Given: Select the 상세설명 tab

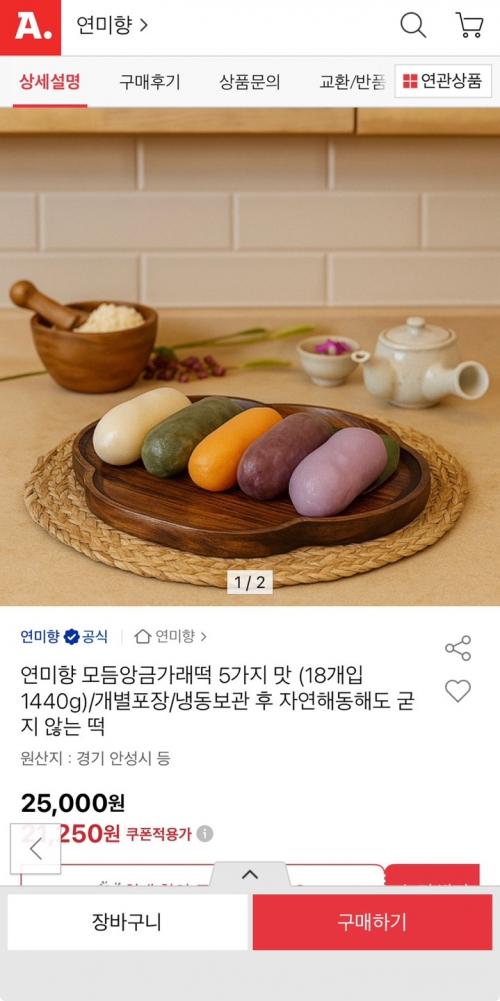Looking at the screenshot, I should coord(50,82).
